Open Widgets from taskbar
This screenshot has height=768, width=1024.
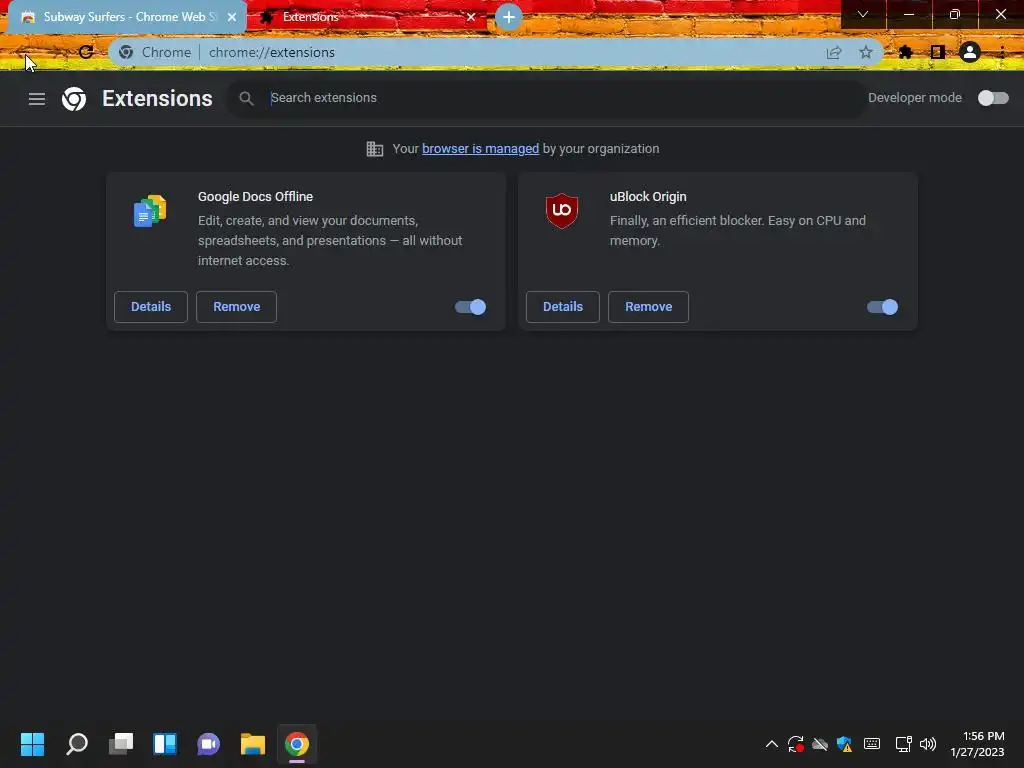[165, 744]
